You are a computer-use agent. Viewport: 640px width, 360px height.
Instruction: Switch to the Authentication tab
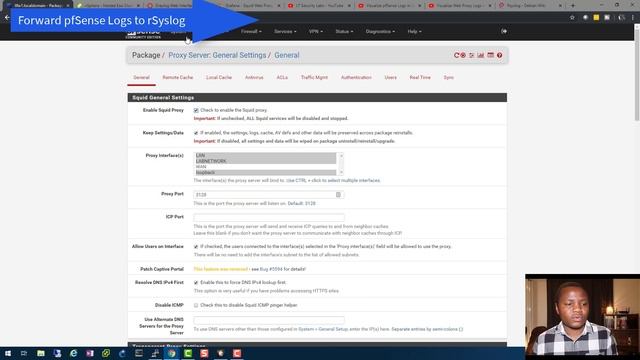(356, 77)
